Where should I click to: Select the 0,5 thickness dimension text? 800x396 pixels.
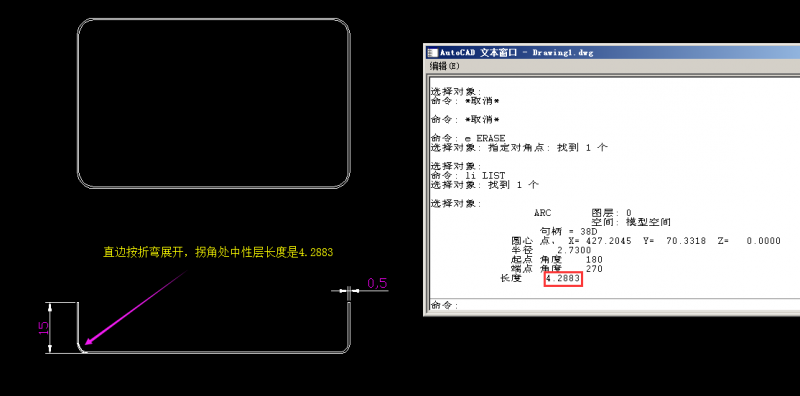click(377, 283)
